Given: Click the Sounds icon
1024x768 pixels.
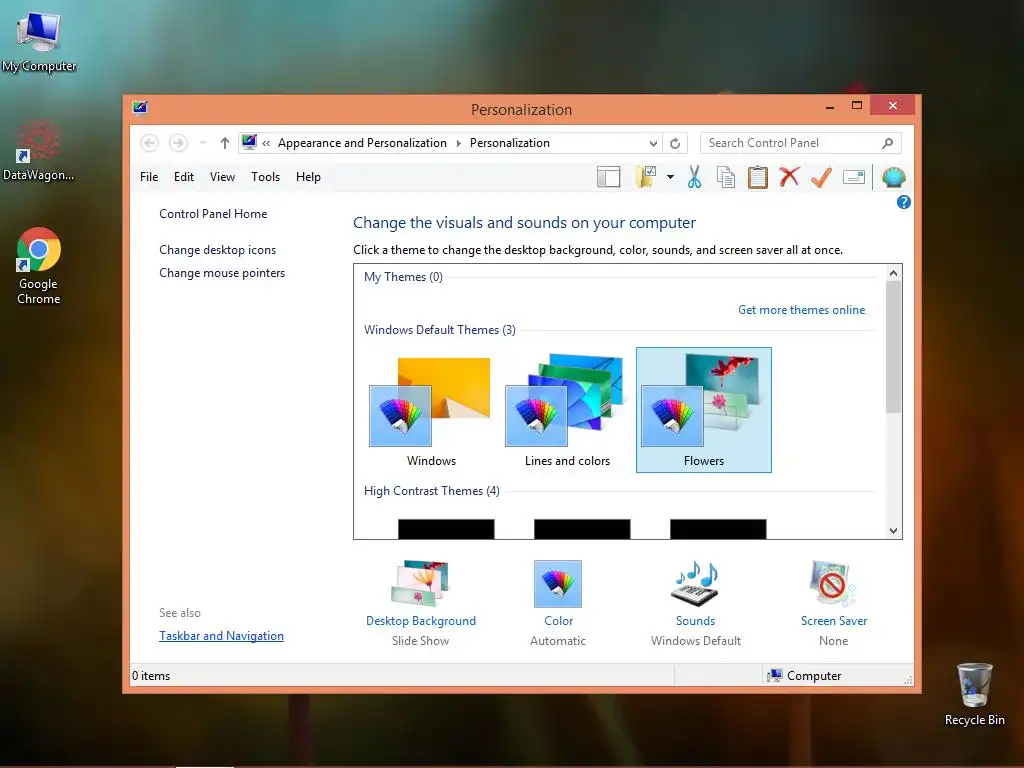Looking at the screenshot, I should pos(696,583).
